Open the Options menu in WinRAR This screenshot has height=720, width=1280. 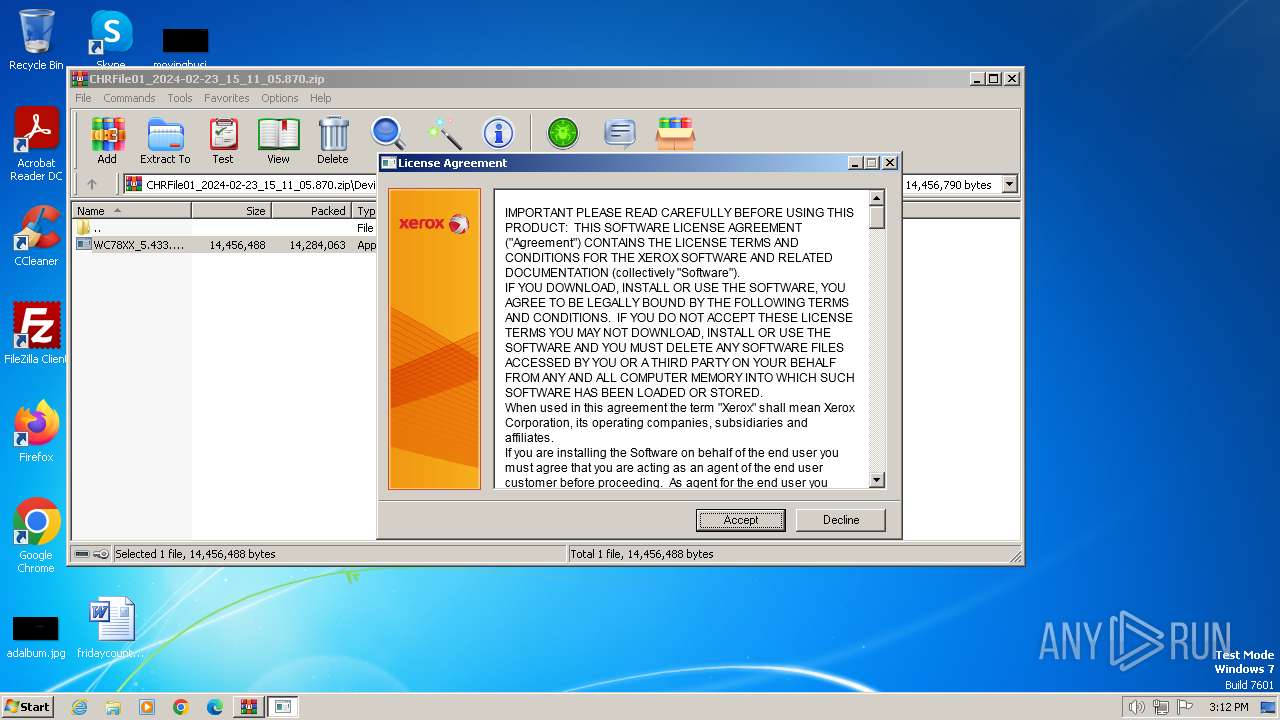(280, 98)
